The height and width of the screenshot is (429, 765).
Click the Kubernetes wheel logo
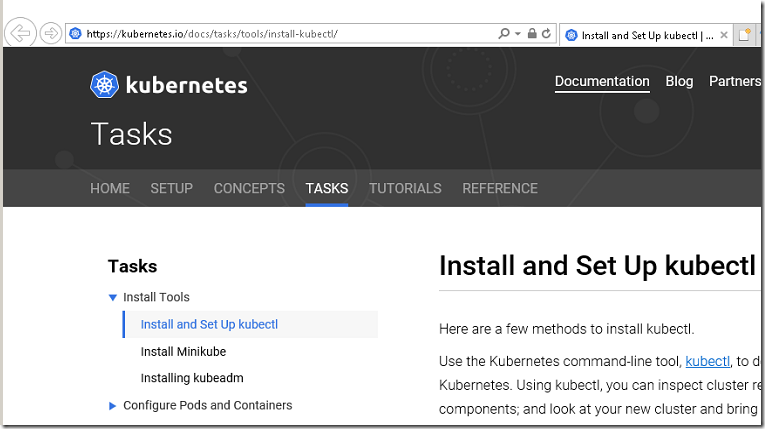coord(104,85)
